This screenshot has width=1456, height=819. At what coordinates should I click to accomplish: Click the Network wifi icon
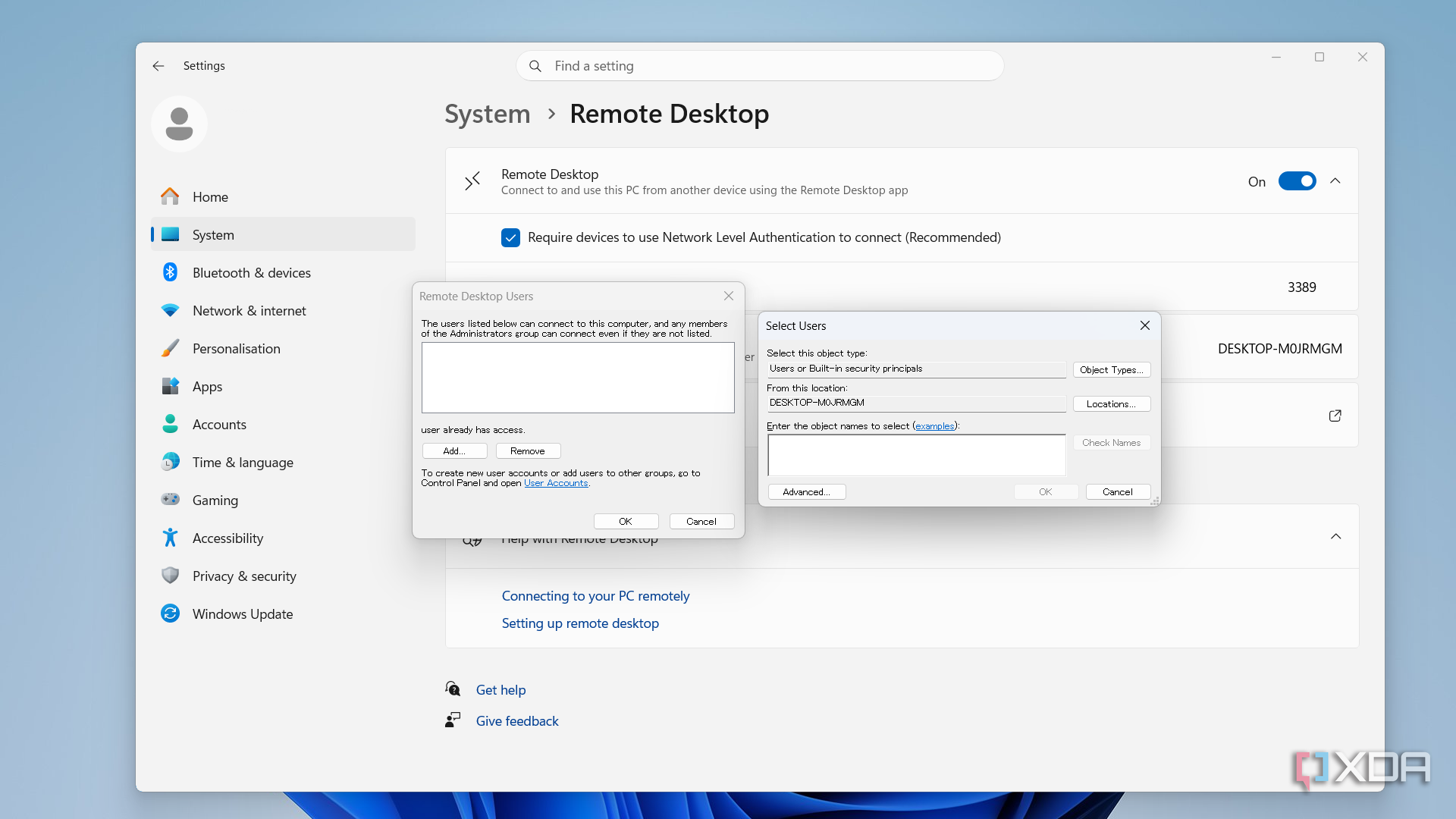[x=170, y=310]
